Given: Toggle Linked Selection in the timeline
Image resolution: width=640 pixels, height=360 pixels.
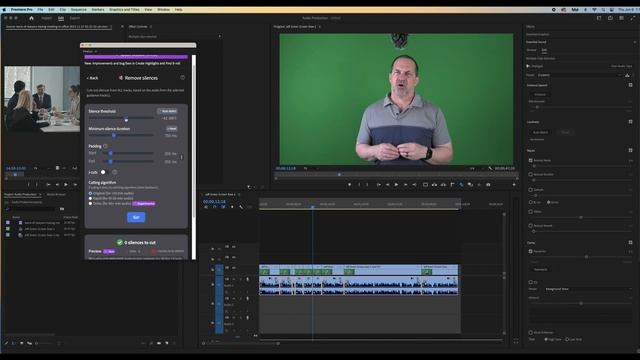Looking at the screenshot, I should (223, 207).
